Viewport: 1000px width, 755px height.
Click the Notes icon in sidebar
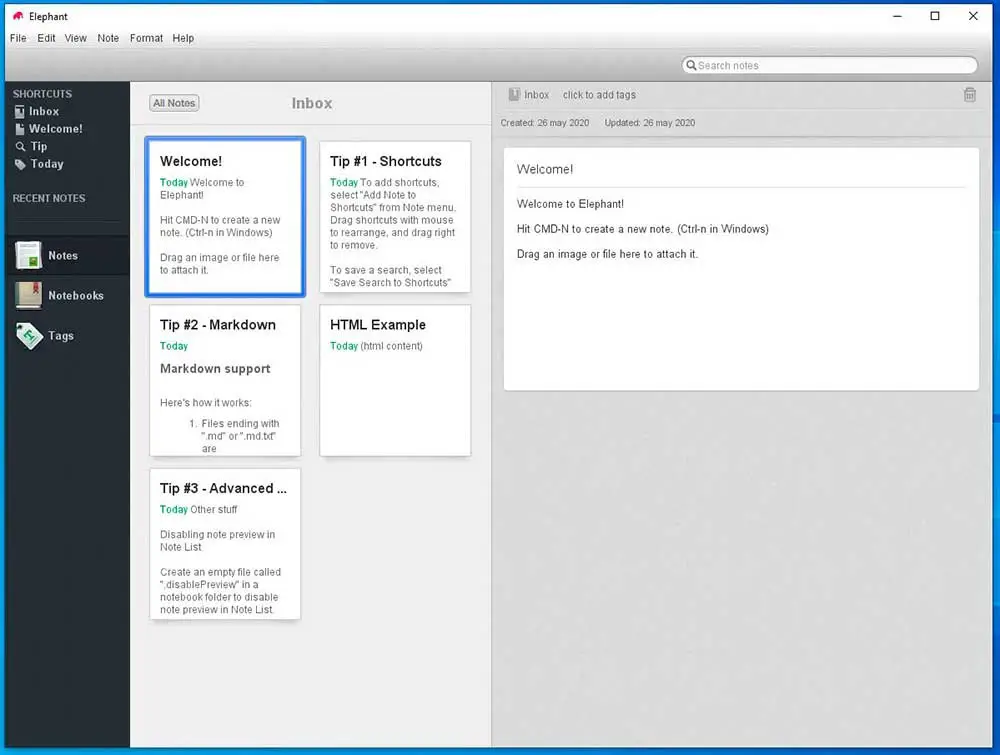click(x=28, y=255)
